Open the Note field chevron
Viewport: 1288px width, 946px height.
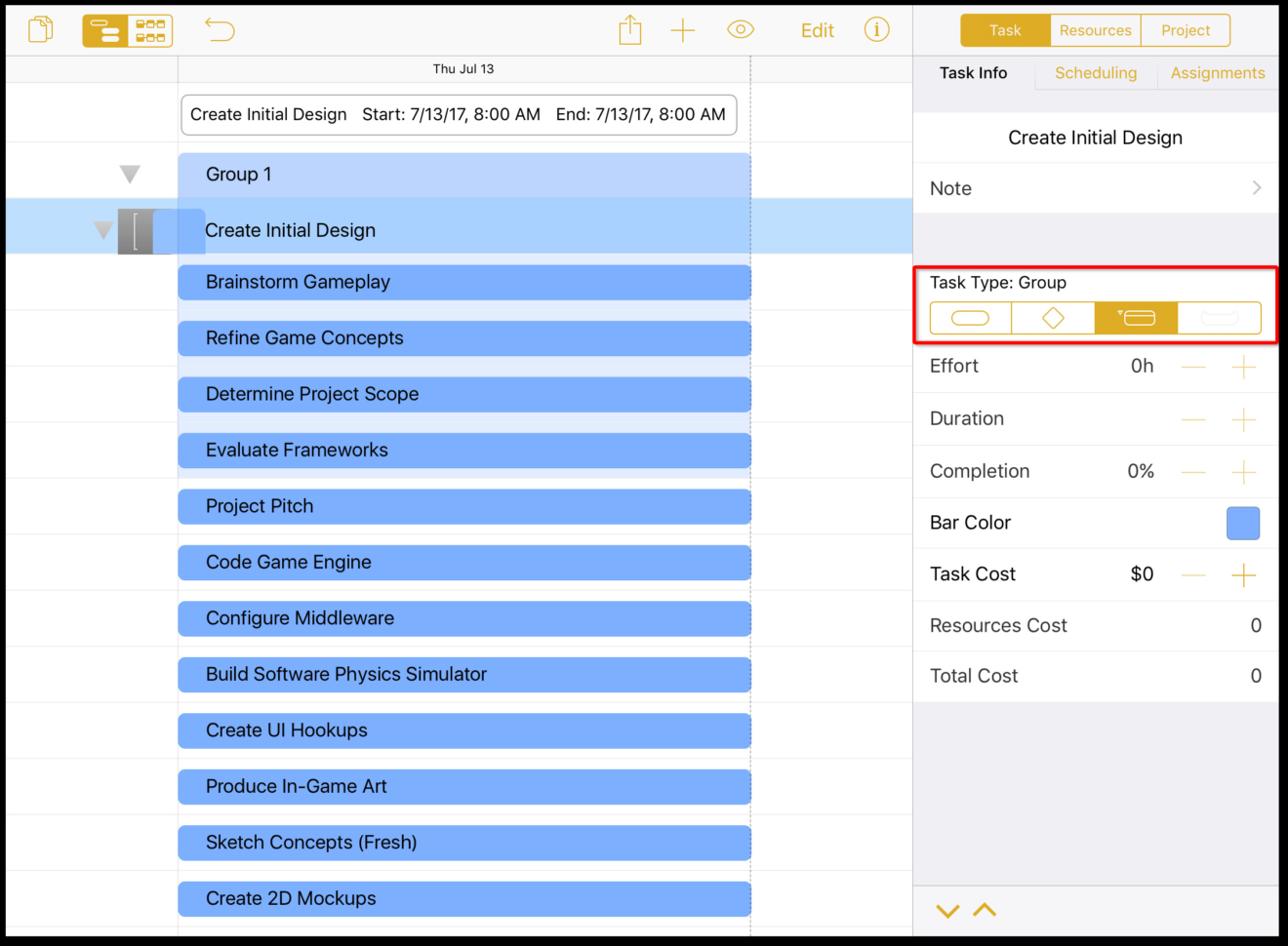point(1257,188)
